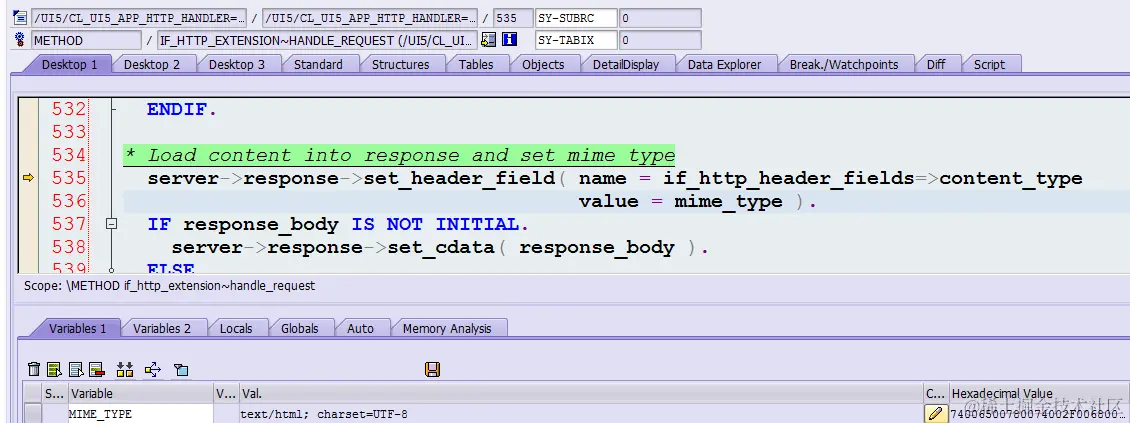Click the V... column header

tap(226, 393)
